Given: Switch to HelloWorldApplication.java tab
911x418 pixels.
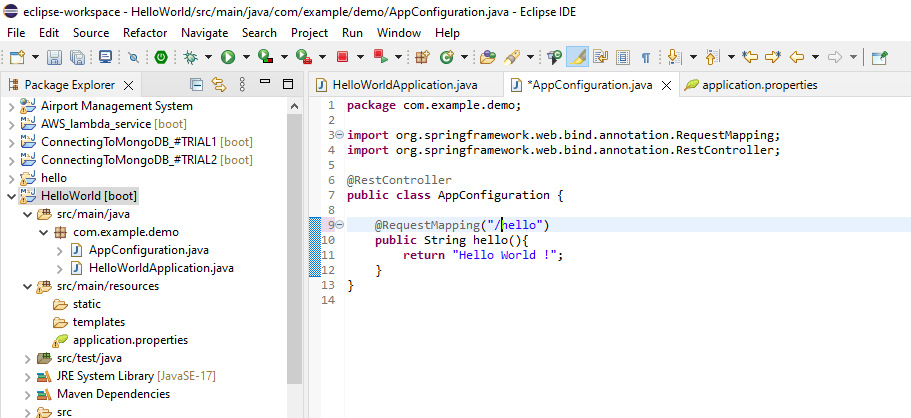Looking at the screenshot, I should [x=405, y=85].
